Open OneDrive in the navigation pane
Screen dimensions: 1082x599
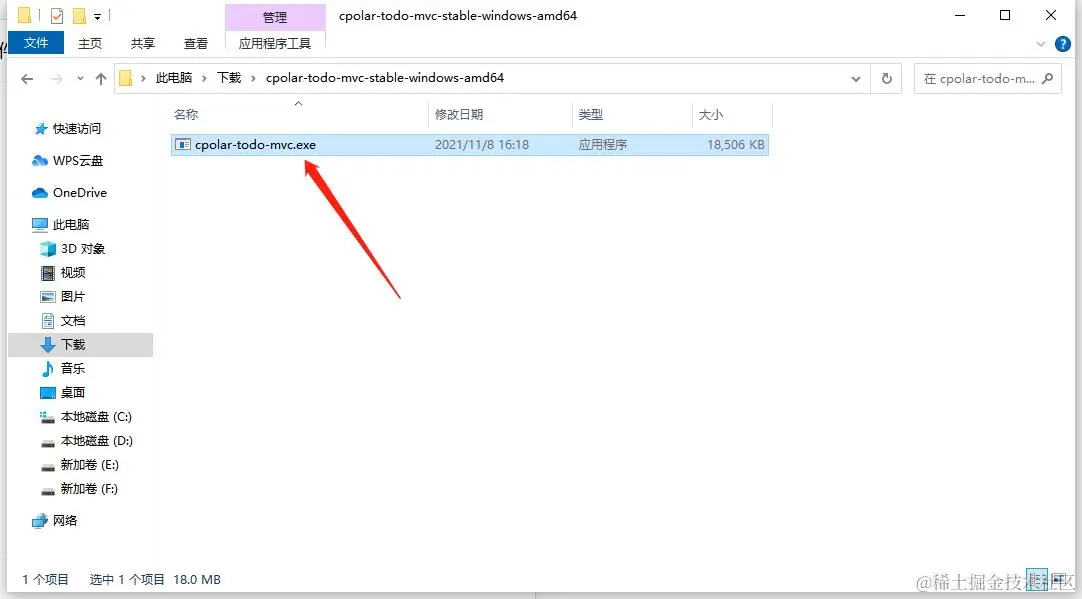click(79, 193)
